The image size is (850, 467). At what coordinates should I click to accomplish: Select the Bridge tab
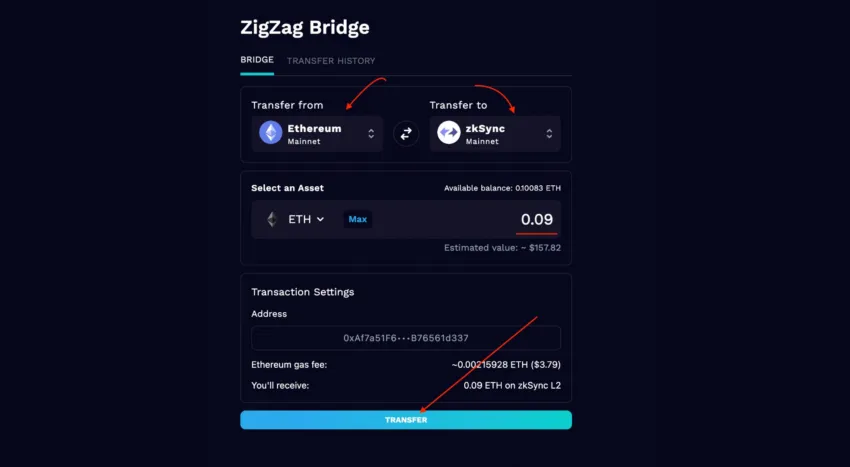[x=257, y=60]
